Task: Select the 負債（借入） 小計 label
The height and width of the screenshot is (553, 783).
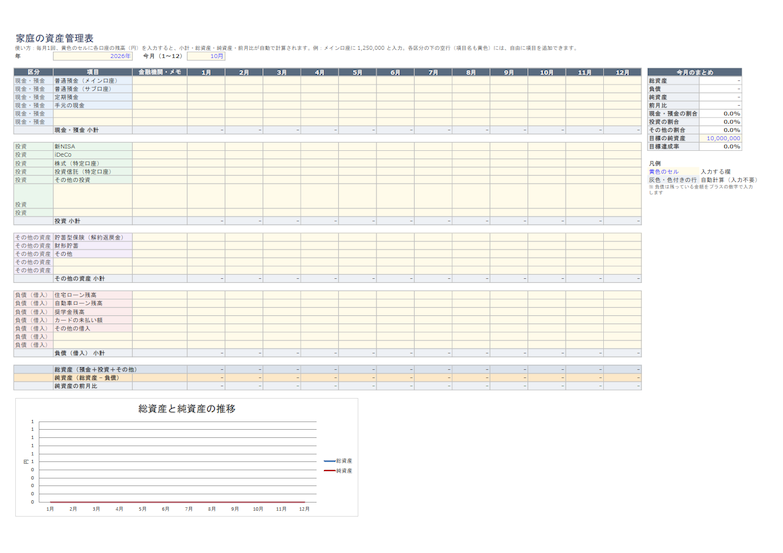Action: tap(79, 353)
